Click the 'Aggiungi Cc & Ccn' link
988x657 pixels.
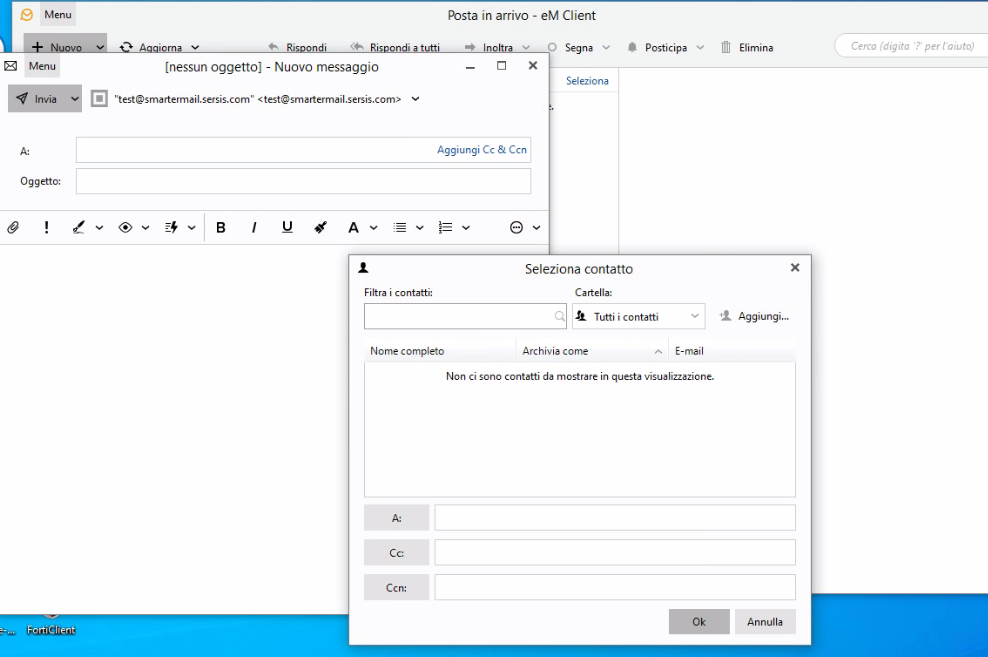(481, 150)
